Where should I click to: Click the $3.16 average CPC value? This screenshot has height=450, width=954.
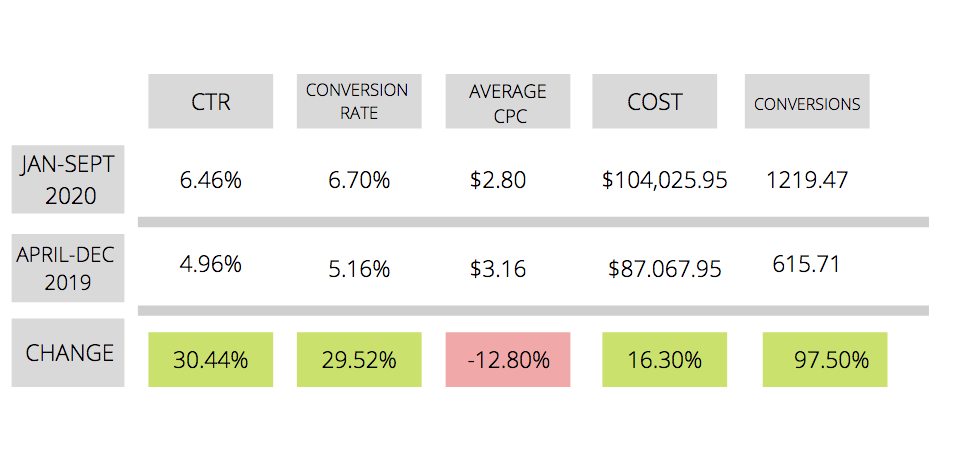click(x=497, y=269)
